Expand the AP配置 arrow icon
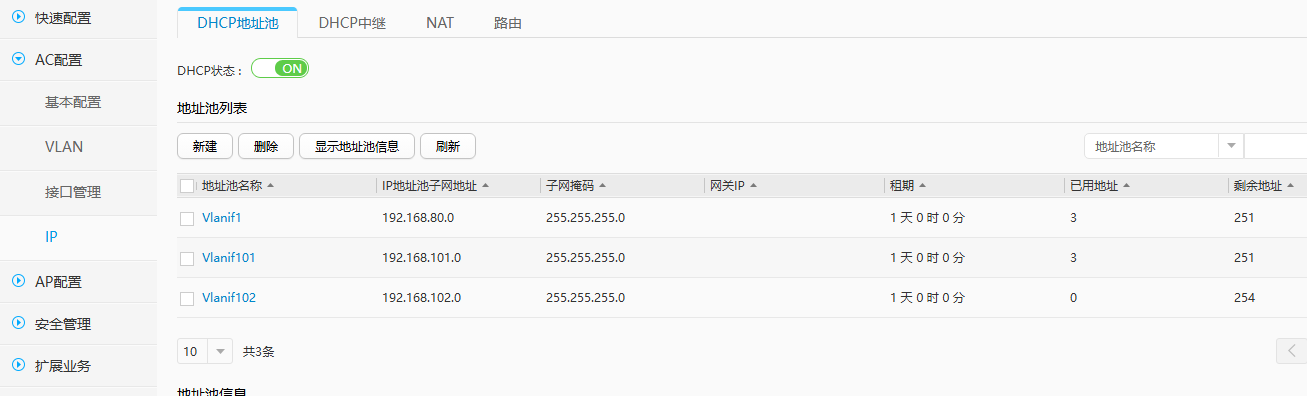 click(18, 281)
